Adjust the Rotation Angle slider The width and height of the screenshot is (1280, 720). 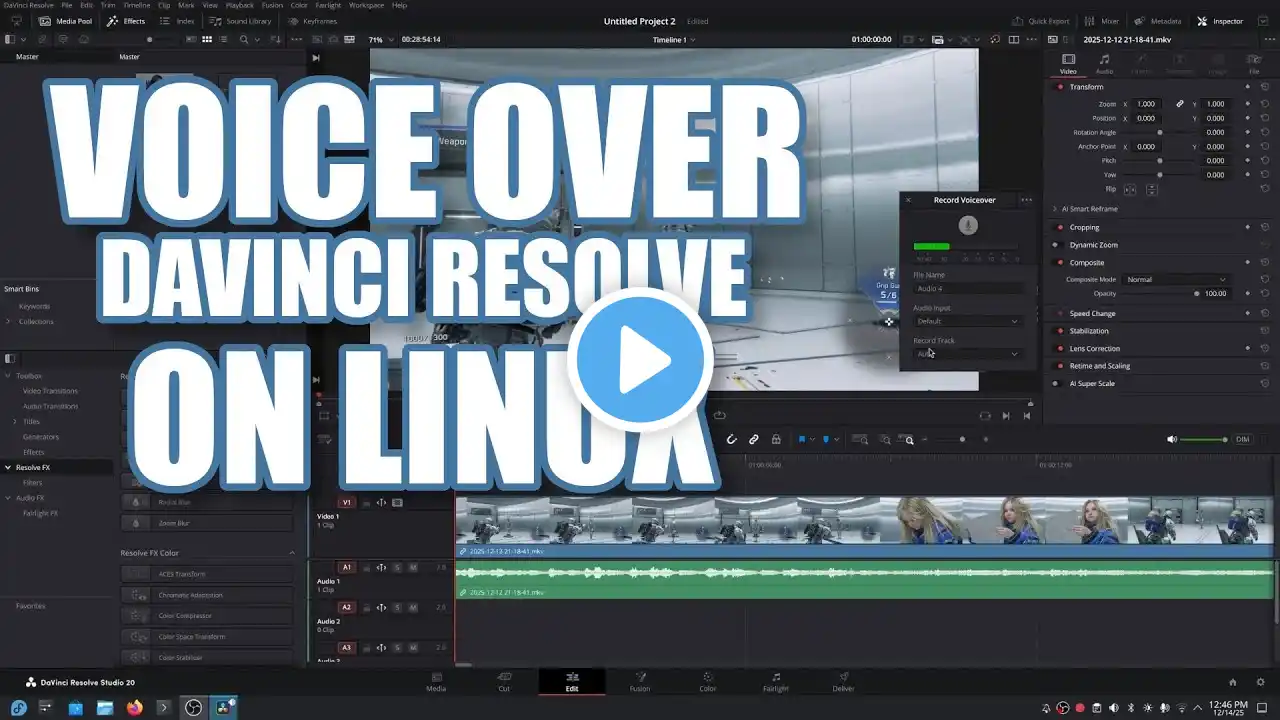point(1162,132)
